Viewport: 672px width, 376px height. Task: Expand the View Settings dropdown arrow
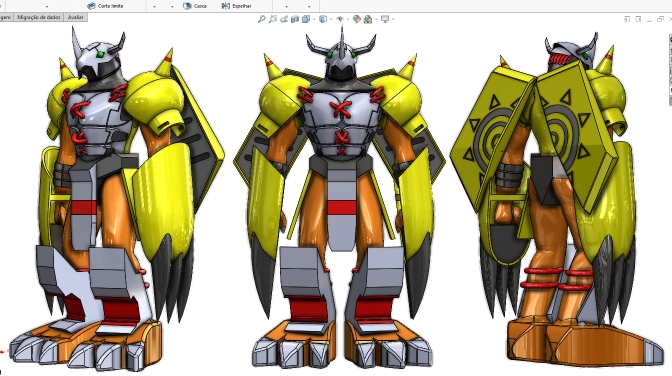point(393,19)
